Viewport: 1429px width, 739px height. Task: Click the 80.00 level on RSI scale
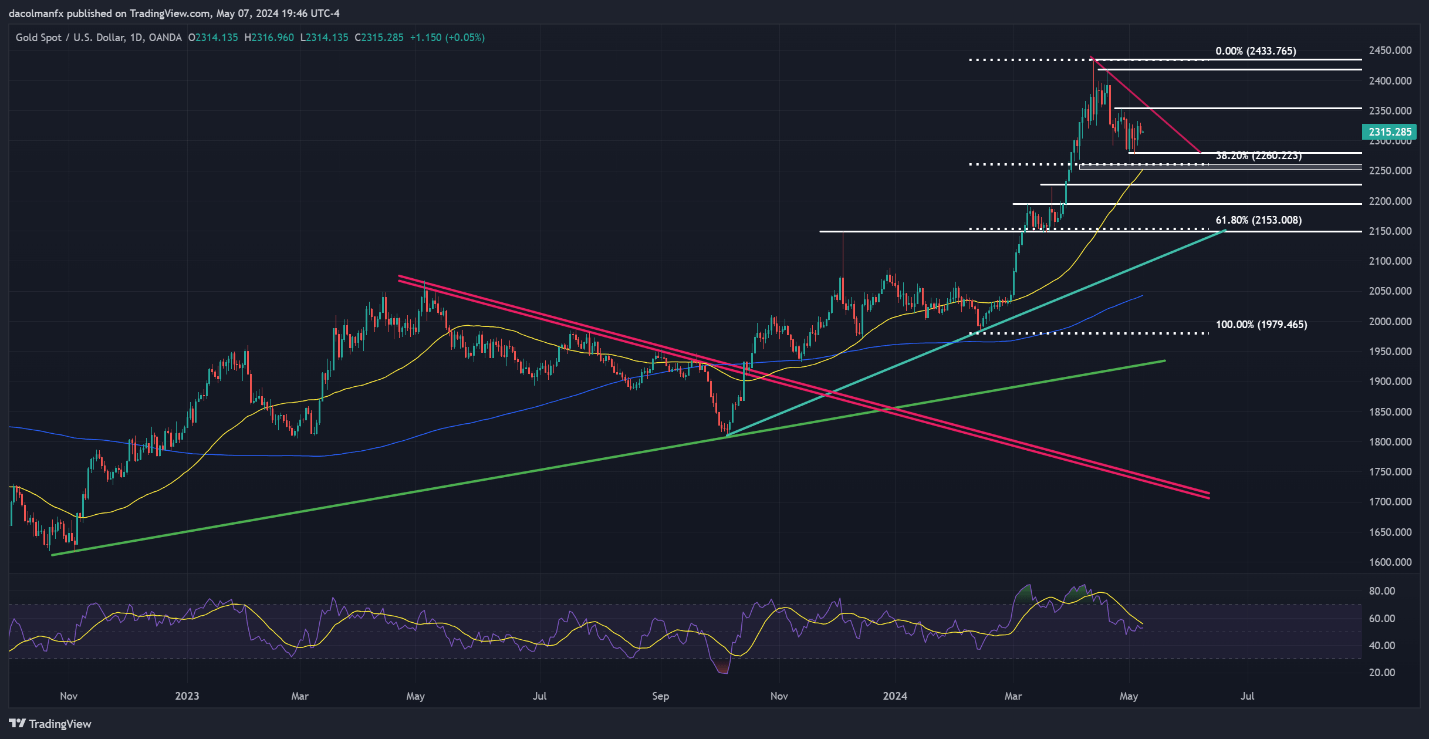coord(1380,592)
